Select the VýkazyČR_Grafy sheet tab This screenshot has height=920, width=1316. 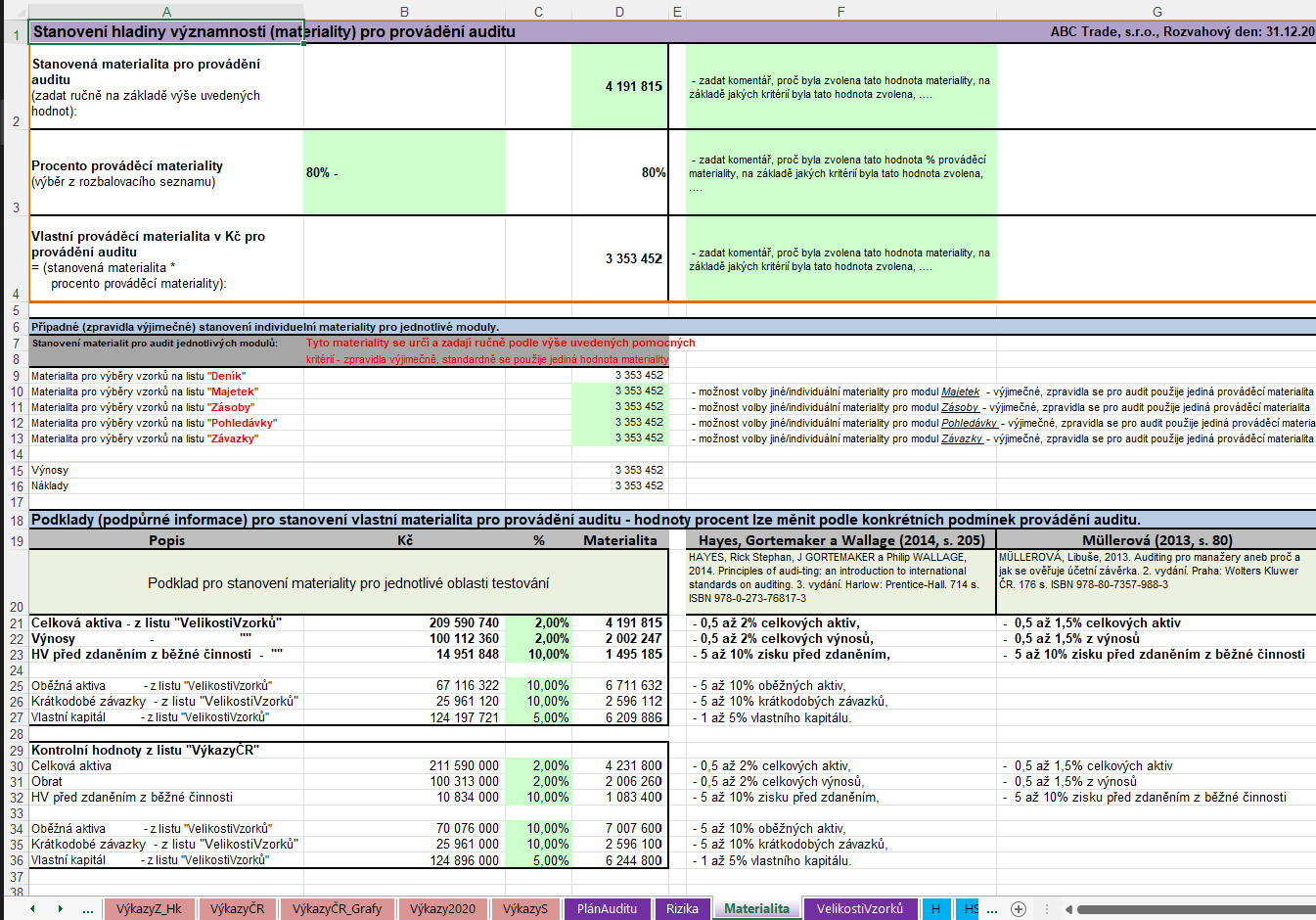pyautogui.click(x=337, y=909)
